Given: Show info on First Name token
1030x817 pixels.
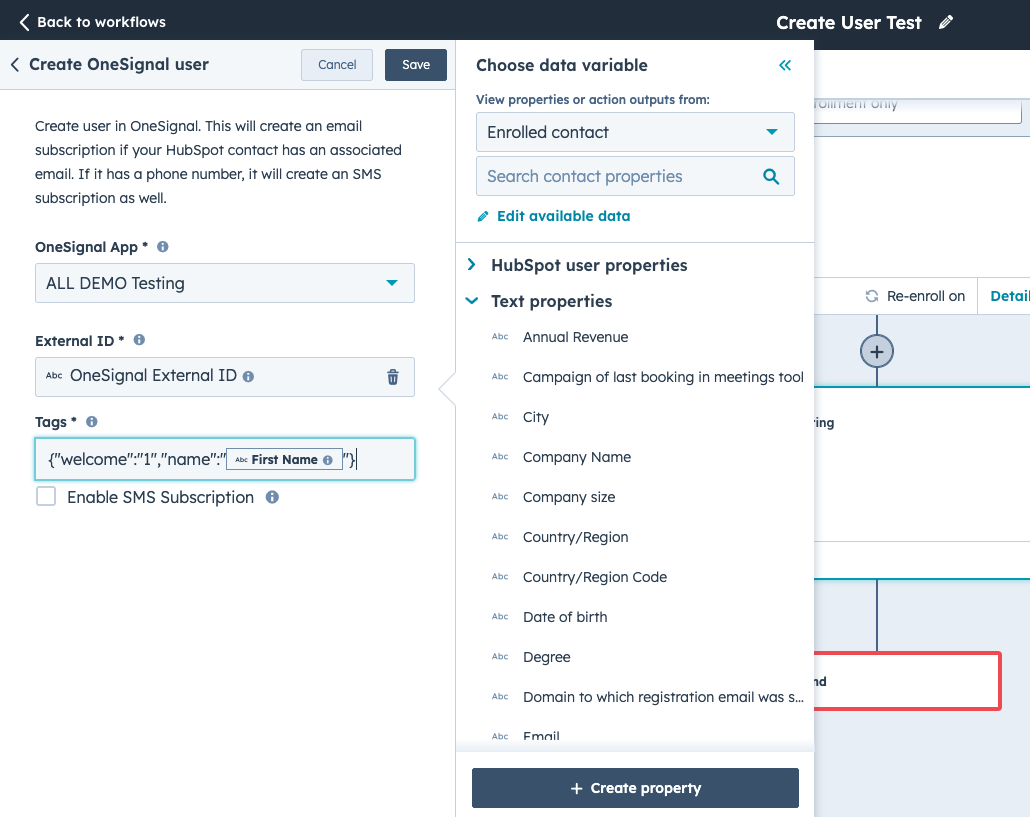Looking at the screenshot, I should coord(328,460).
